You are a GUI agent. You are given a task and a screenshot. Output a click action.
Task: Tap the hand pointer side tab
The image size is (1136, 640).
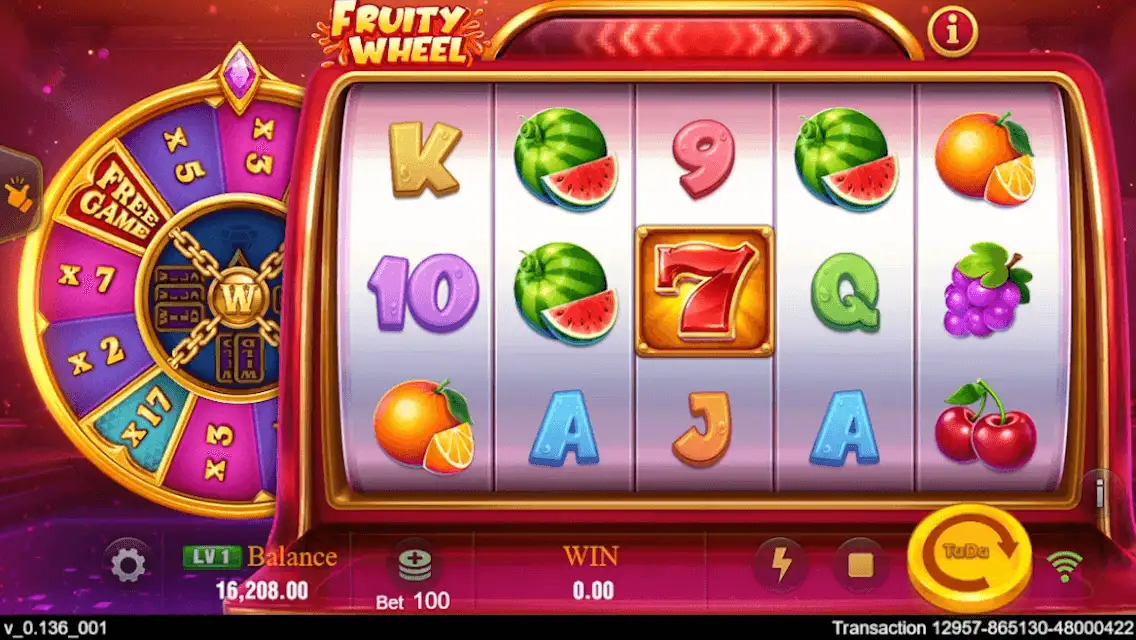(x=18, y=194)
